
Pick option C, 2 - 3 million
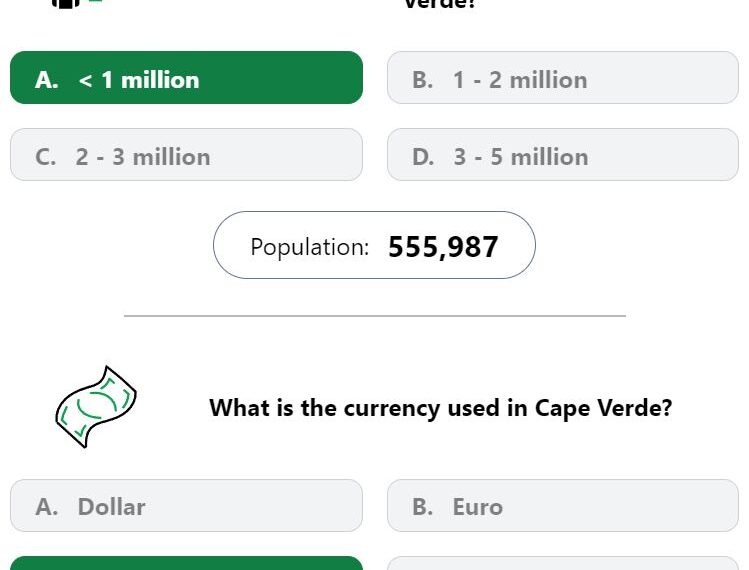[x=186, y=155]
